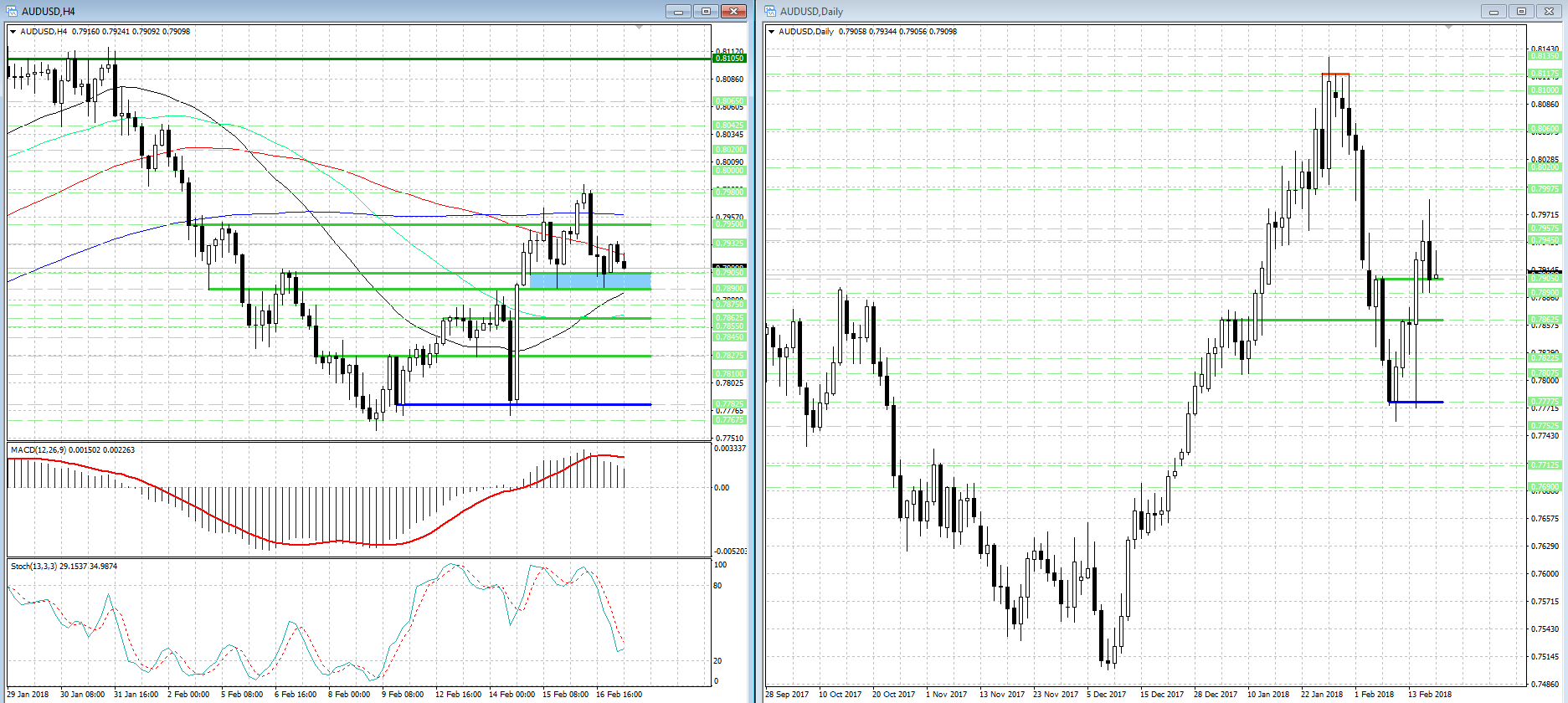Click the 0.80425 price label in H4 chart
The image size is (1568, 703).
point(728,126)
